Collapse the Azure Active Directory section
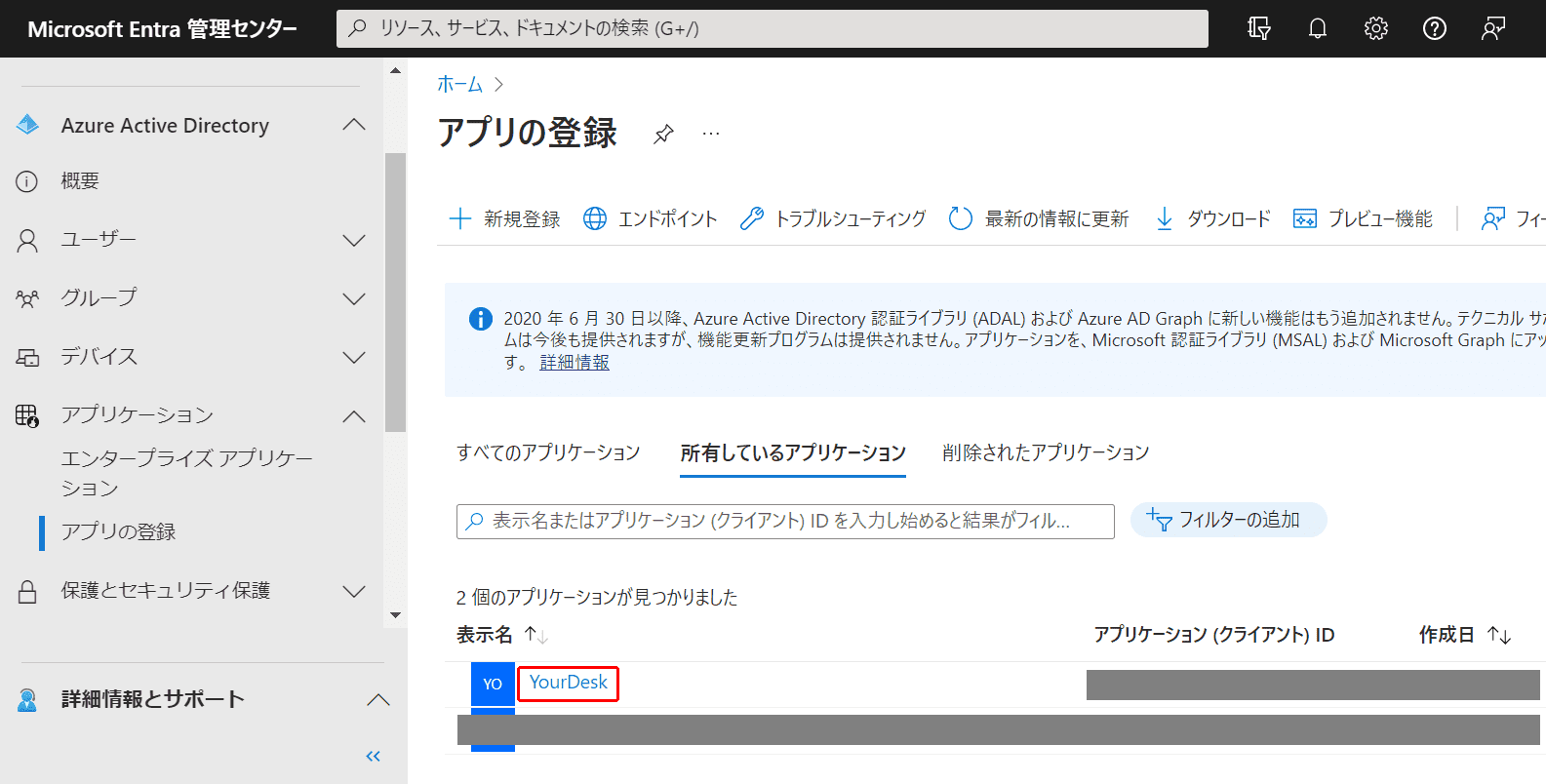 pyautogui.click(x=355, y=125)
